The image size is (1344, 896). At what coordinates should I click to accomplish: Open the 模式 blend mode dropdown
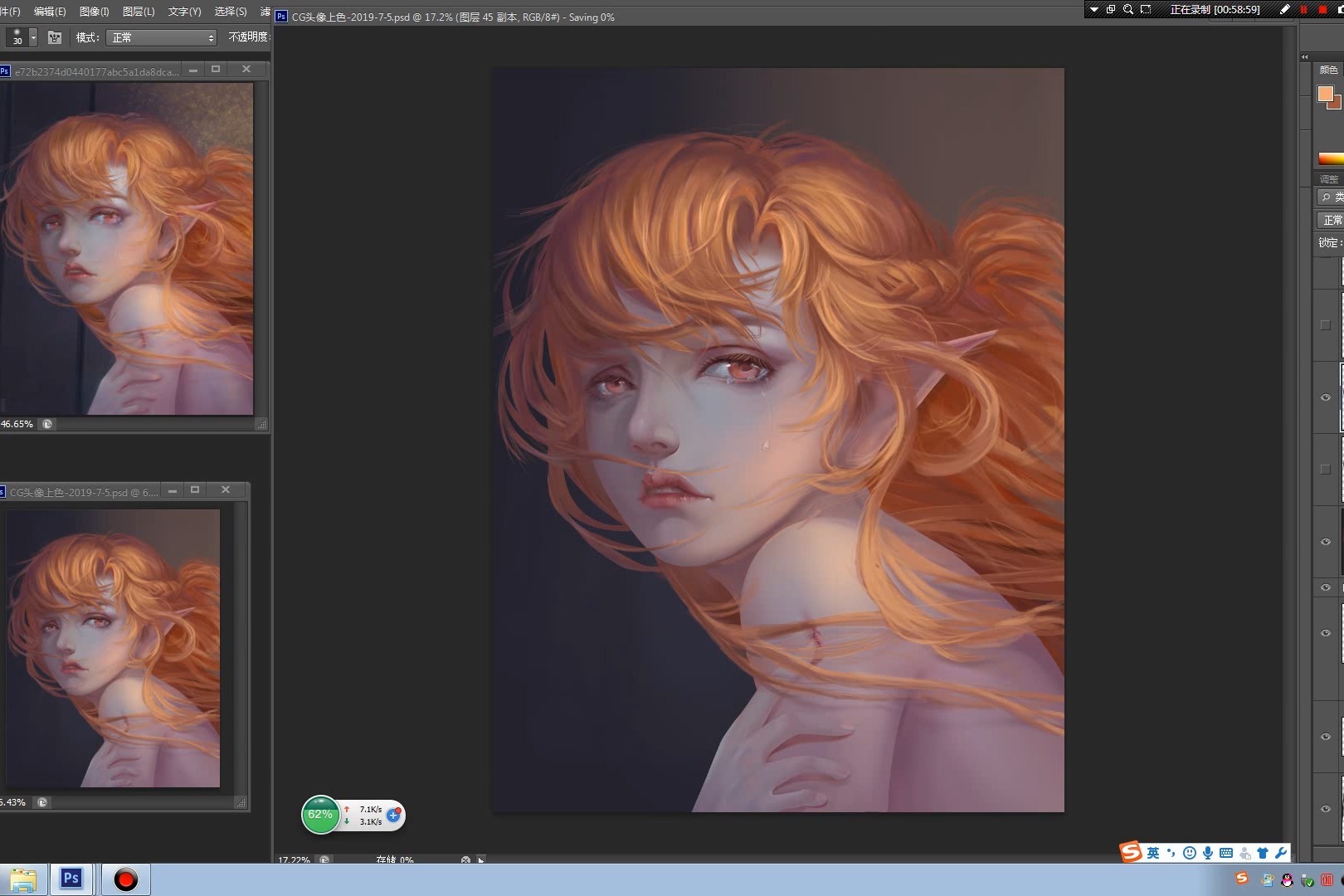point(162,37)
